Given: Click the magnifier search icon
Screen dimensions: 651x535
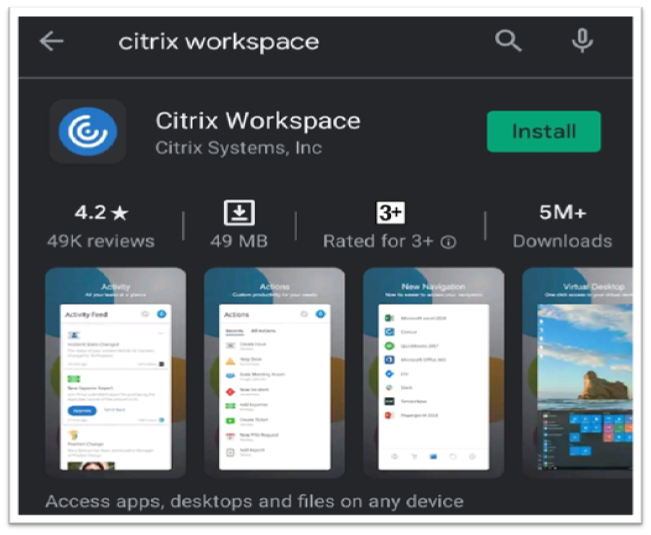Looking at the screenshot, I should pyautogui.click(x=509, y=41).
